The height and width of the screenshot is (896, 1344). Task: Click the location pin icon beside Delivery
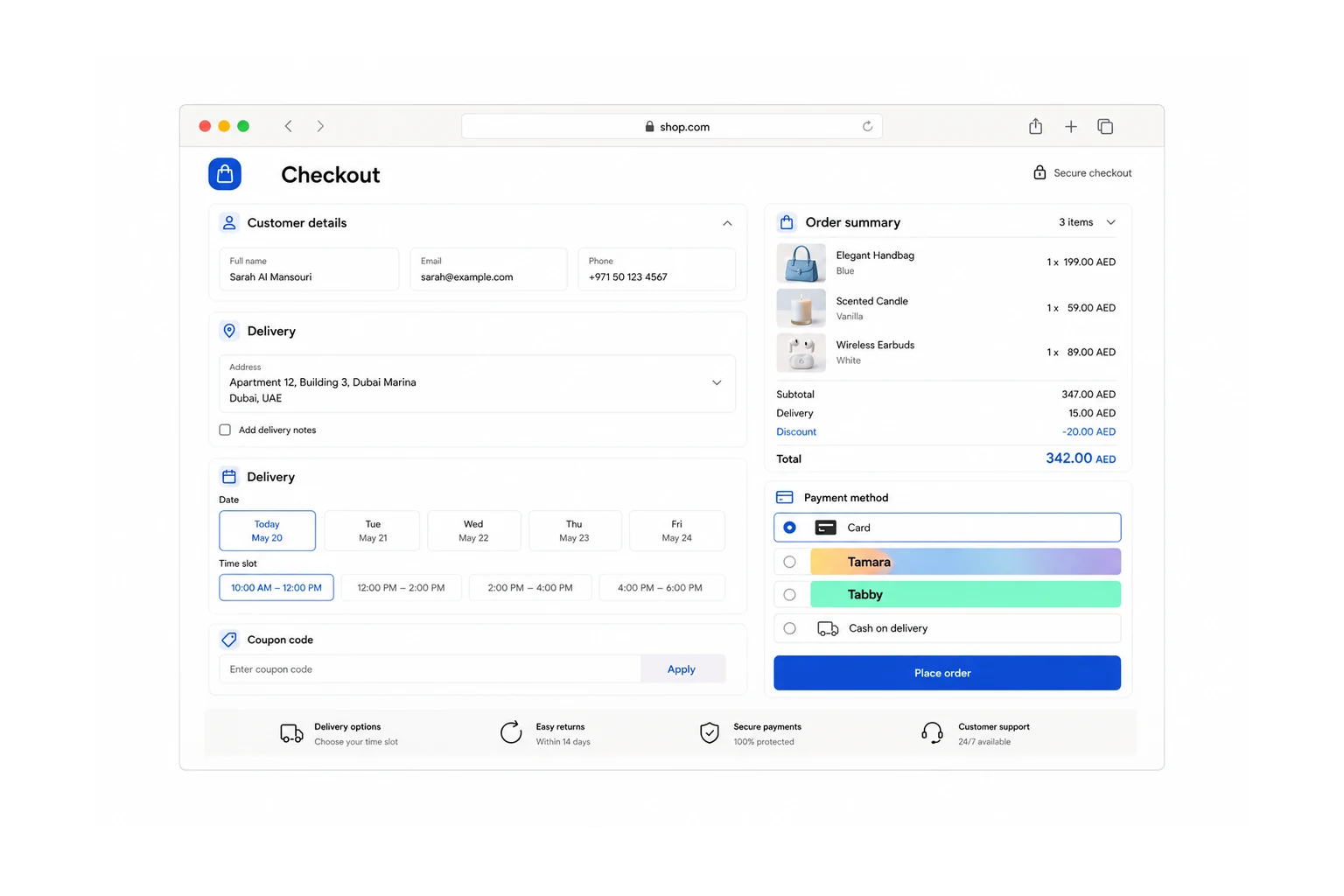229,331
